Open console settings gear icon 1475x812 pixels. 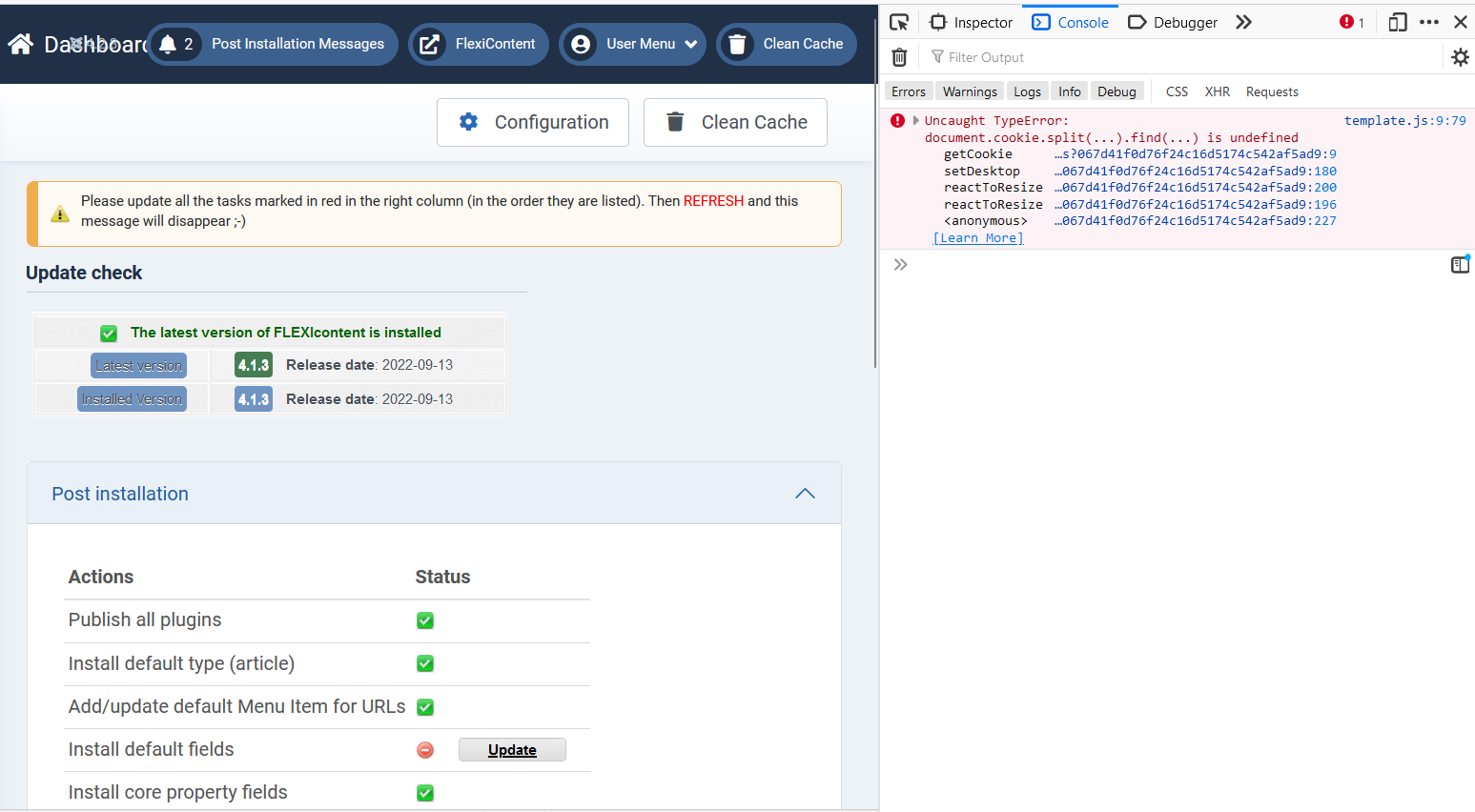(1460, 57)
